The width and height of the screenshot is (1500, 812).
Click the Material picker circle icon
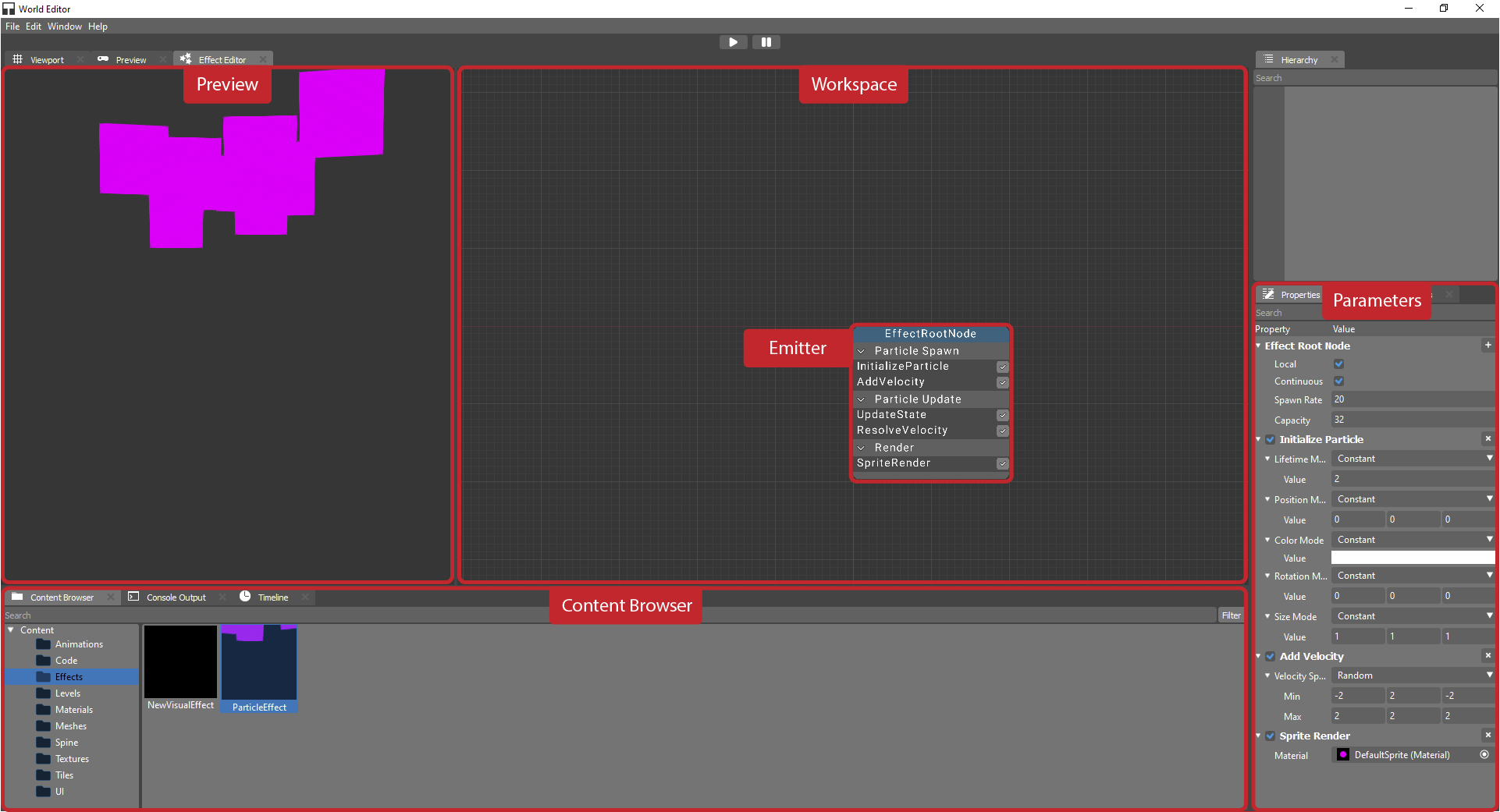click(1484, 755)
